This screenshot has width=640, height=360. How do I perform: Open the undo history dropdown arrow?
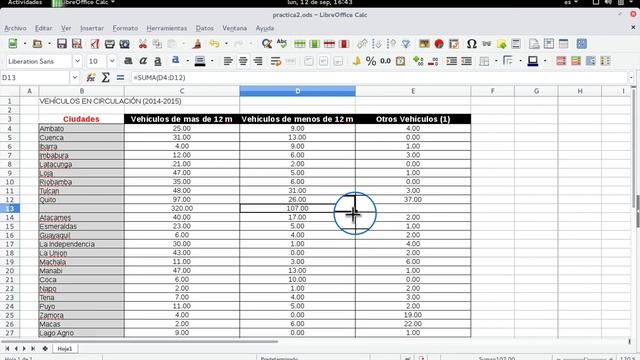pyautogui.click(x=226, y=44)
